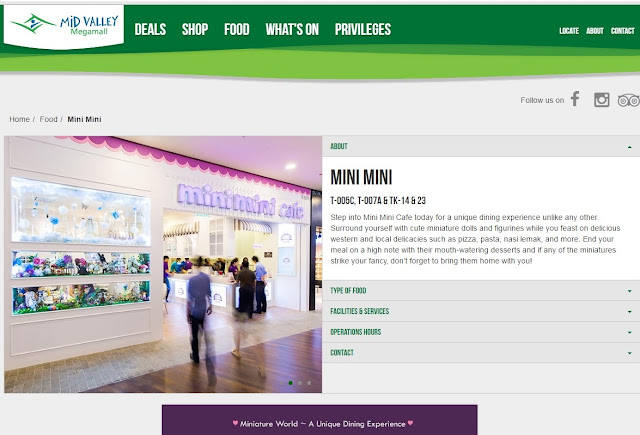
Task: Collapse the About section arrow
Action: (x=629, y=147)
